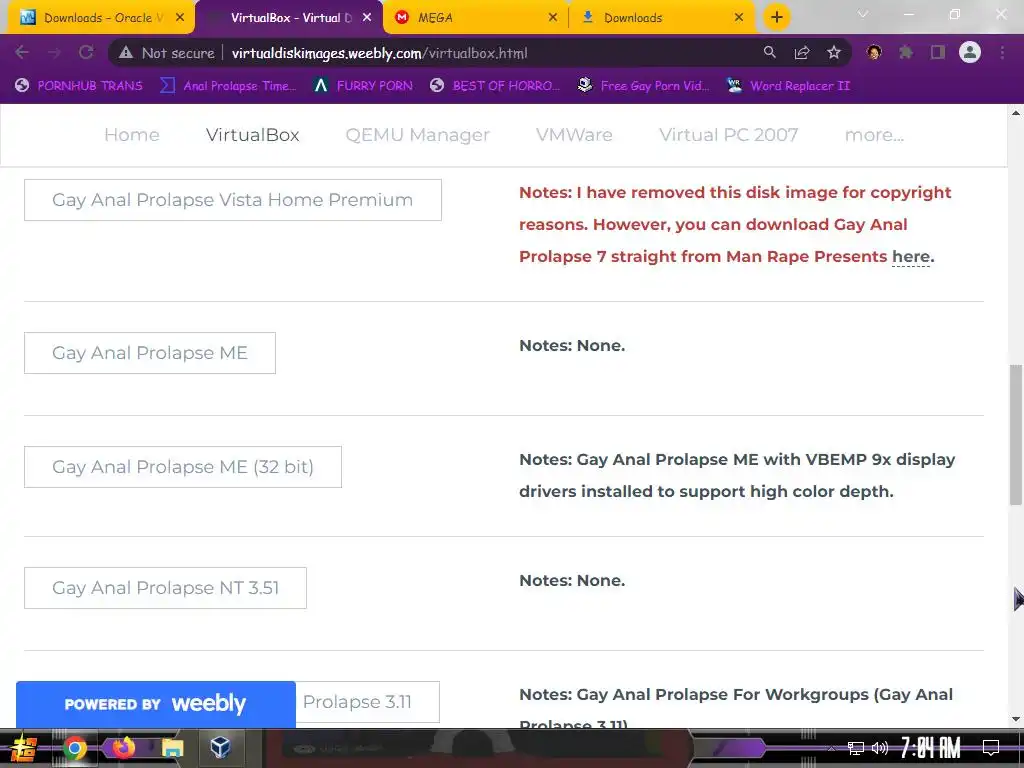The image size is (1024, 768).
Task: Expand the more... nav menu
Action: tap(874, 135)
